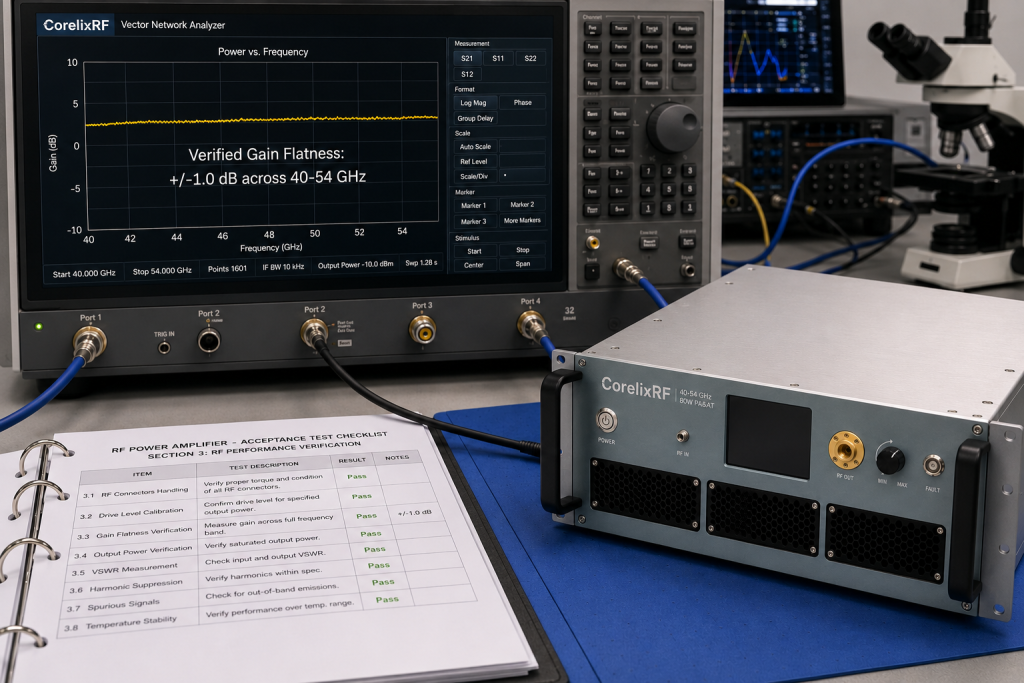This screenshot has width=1024, height=683.
Task: Click the RF IN connector on the amplifier
Action: pyautogui.click(x=682, y=436)
